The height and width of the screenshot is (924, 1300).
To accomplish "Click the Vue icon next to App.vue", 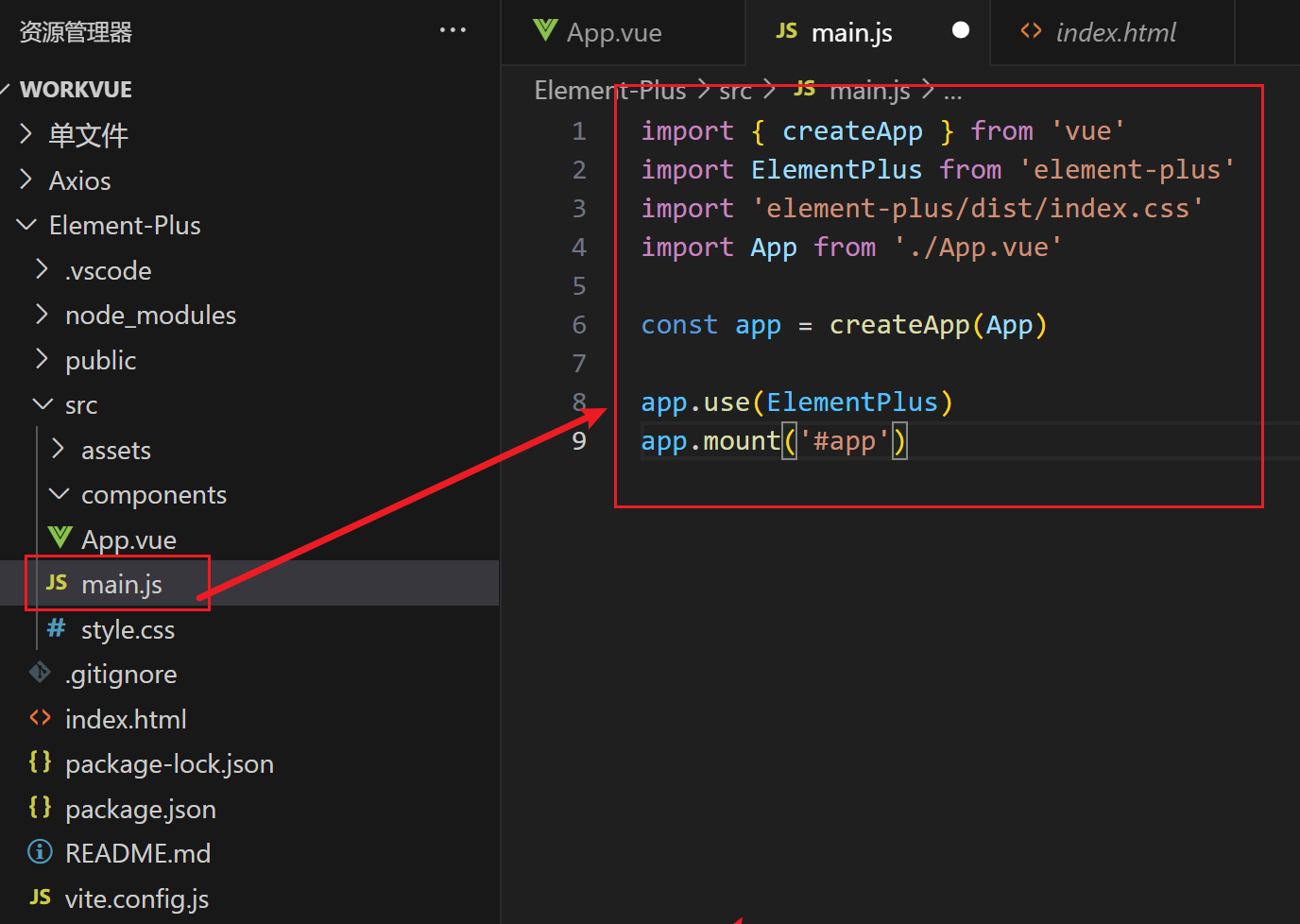I will click(x=59, y=538).
